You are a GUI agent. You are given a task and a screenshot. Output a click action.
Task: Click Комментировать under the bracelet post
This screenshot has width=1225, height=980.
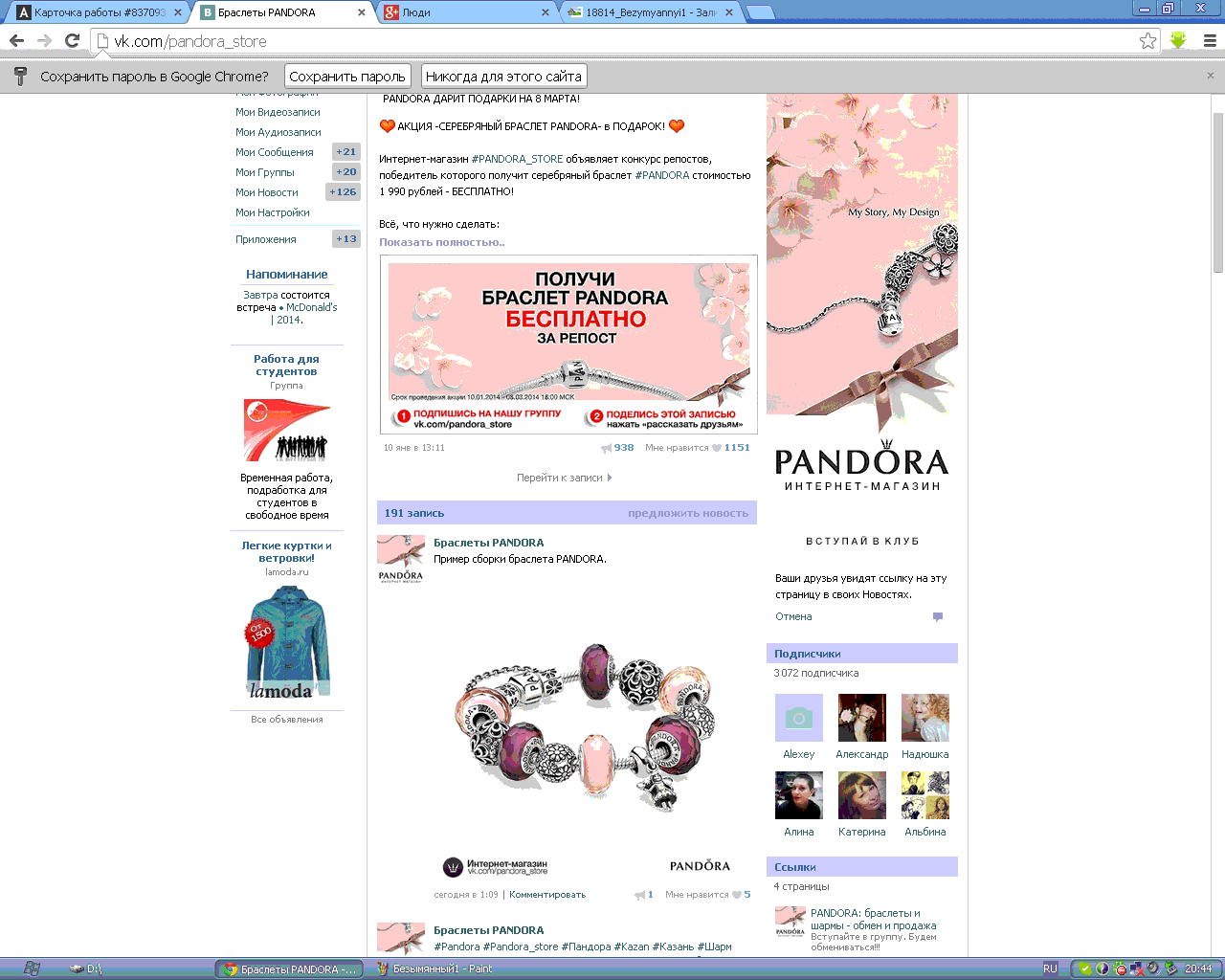point(547,895)
